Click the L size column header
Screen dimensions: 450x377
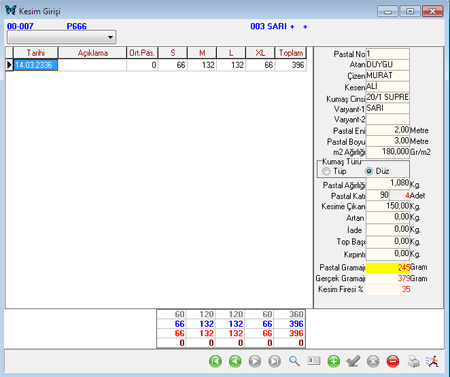[231, 53]
